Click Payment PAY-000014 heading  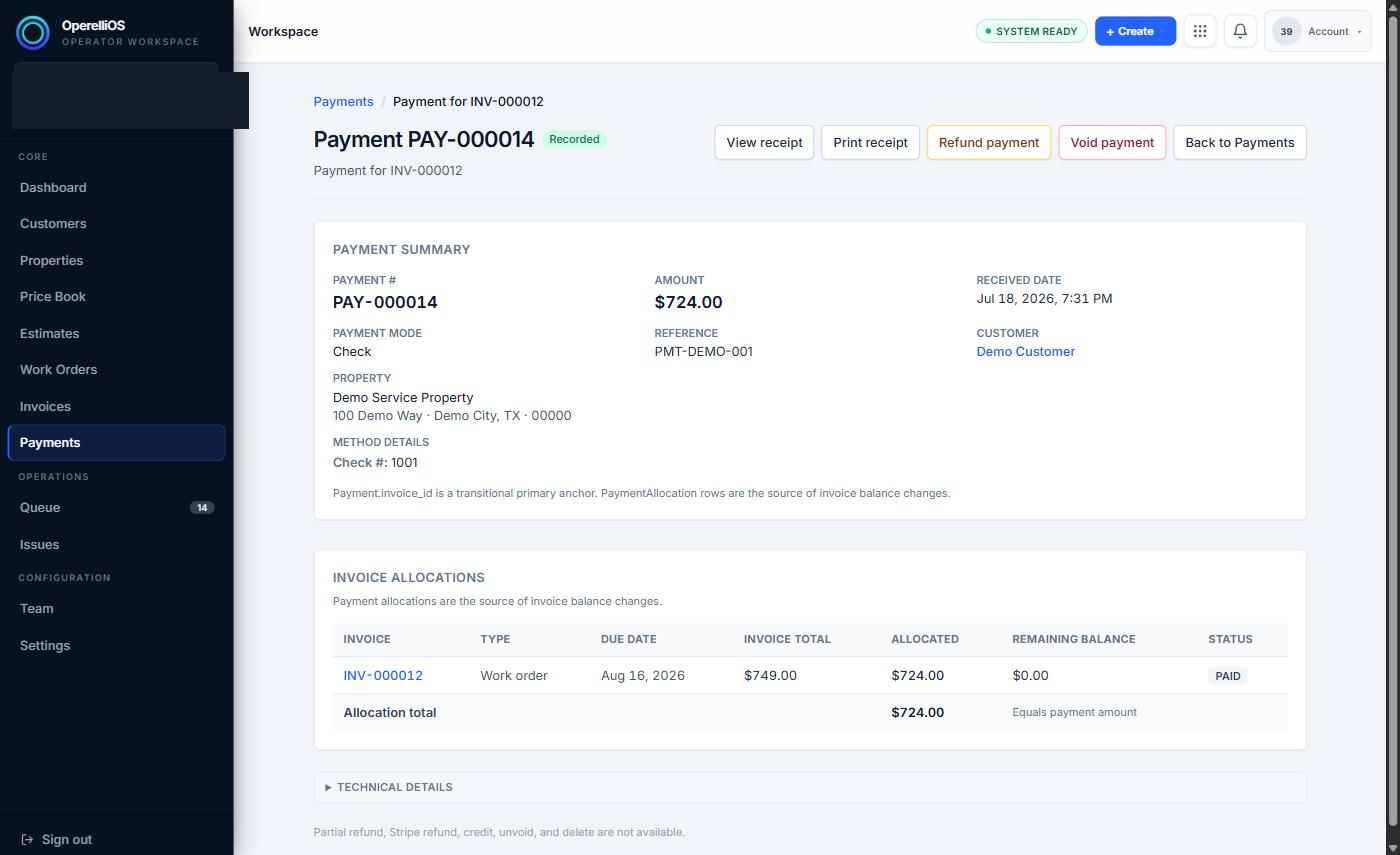pyautogui.click(x=424, y=140)
